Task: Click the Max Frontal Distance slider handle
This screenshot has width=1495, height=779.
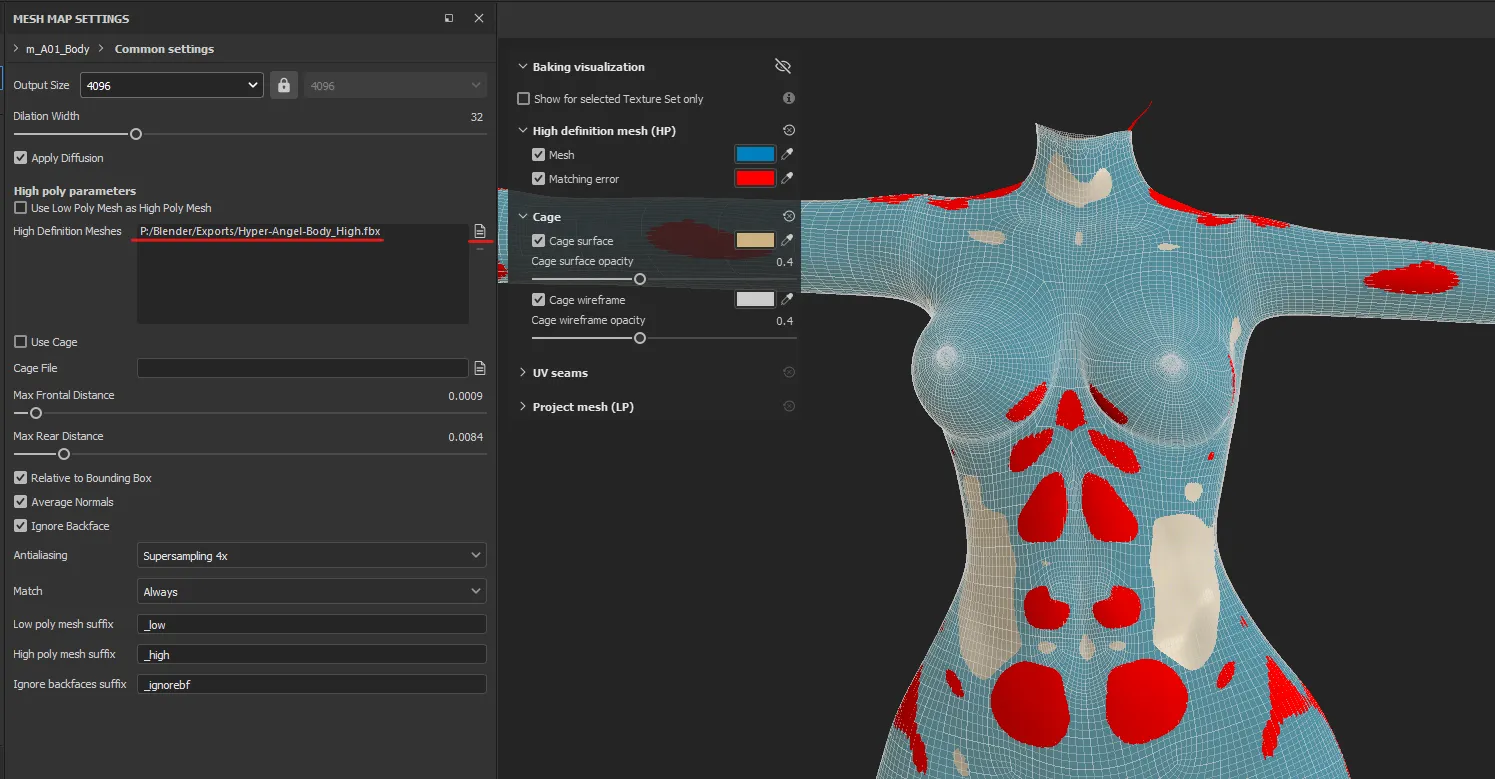Action: pos(36,413)
